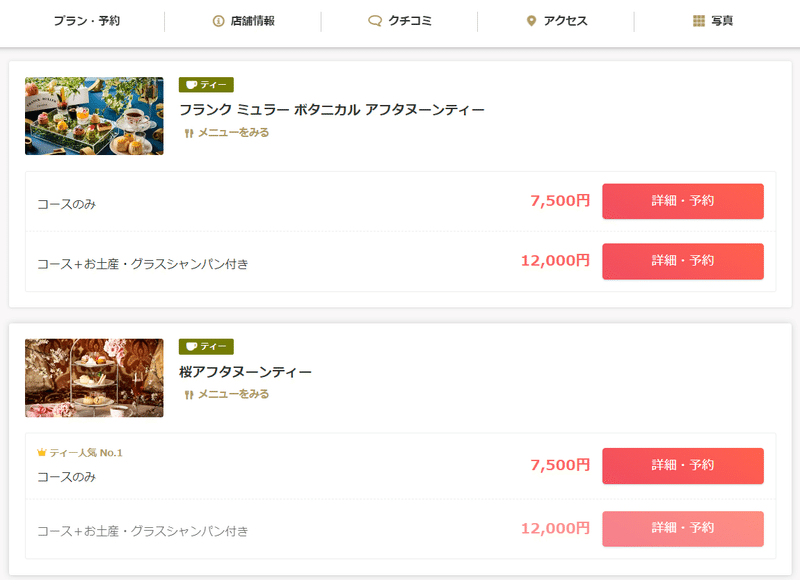Click the info icon beside 店舗情報
Screen dimensions: 800x580
[218, 21]
